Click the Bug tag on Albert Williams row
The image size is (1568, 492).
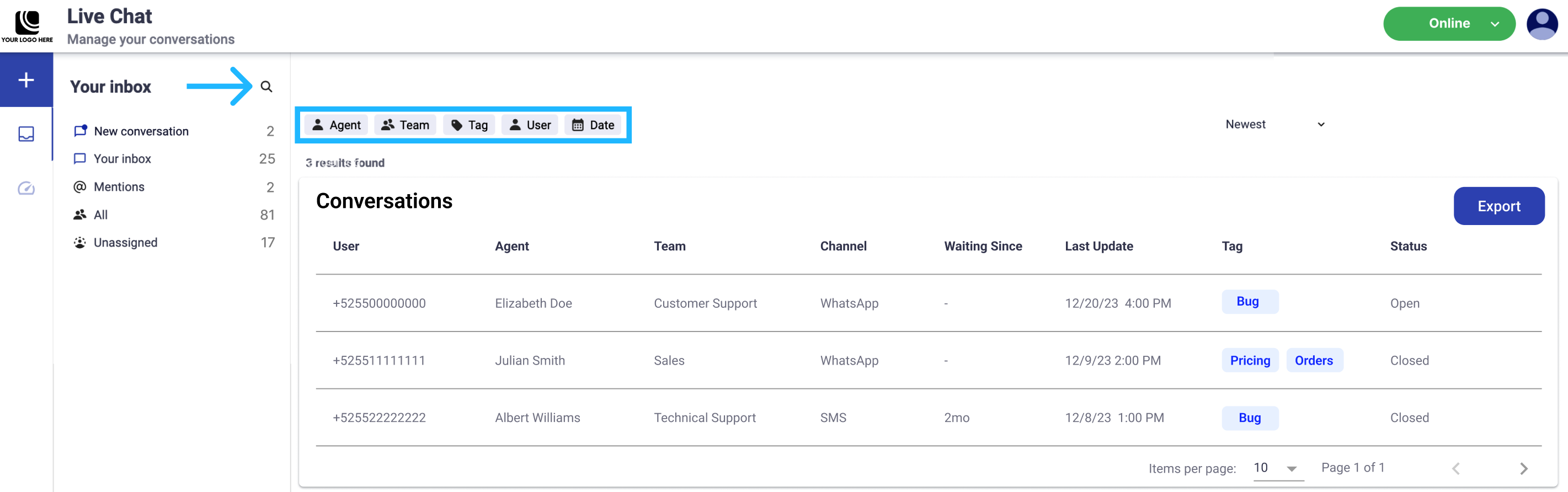[x=1250, y=418]
